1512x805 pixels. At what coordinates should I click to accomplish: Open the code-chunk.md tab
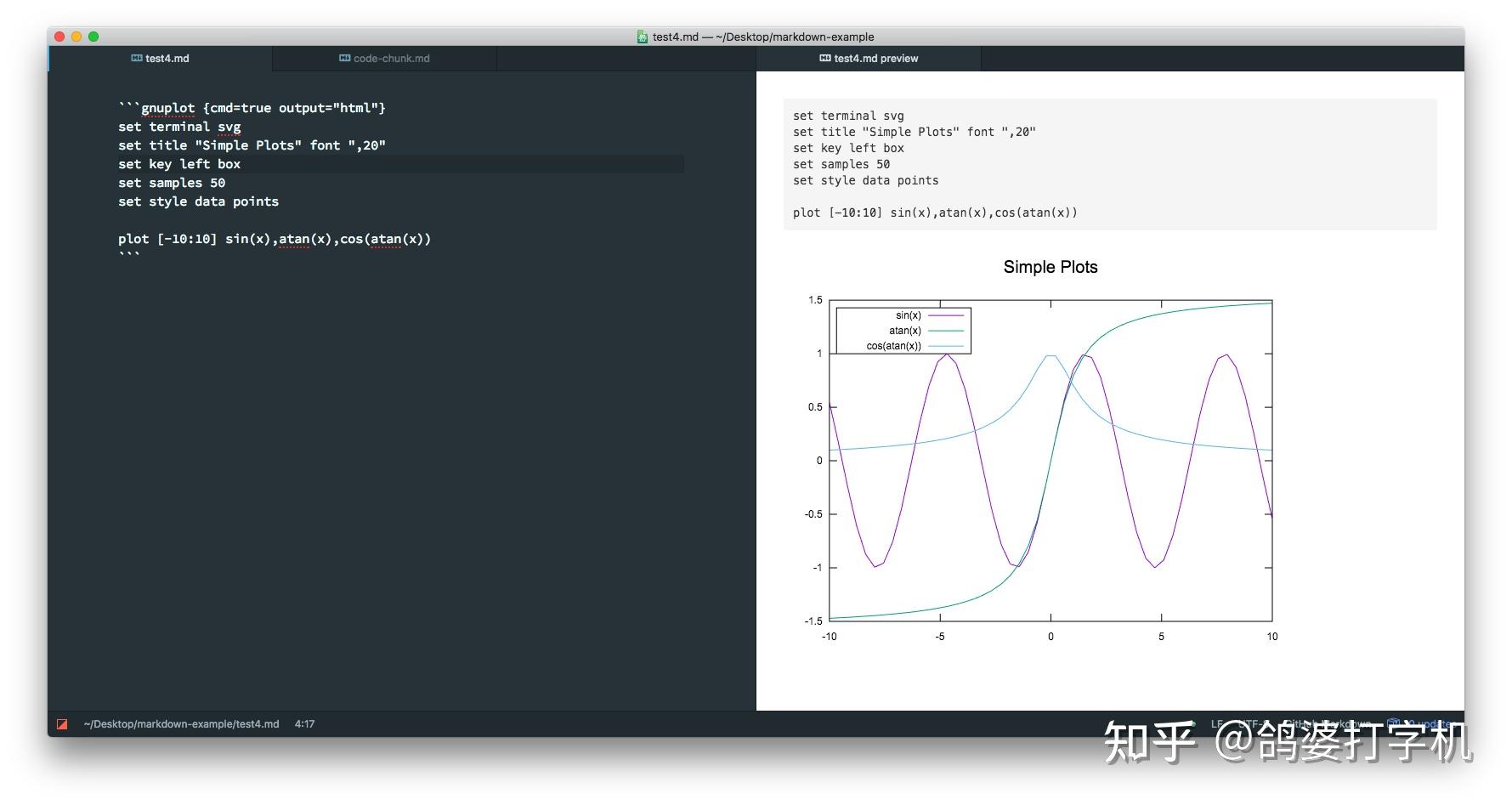(385, 59)
